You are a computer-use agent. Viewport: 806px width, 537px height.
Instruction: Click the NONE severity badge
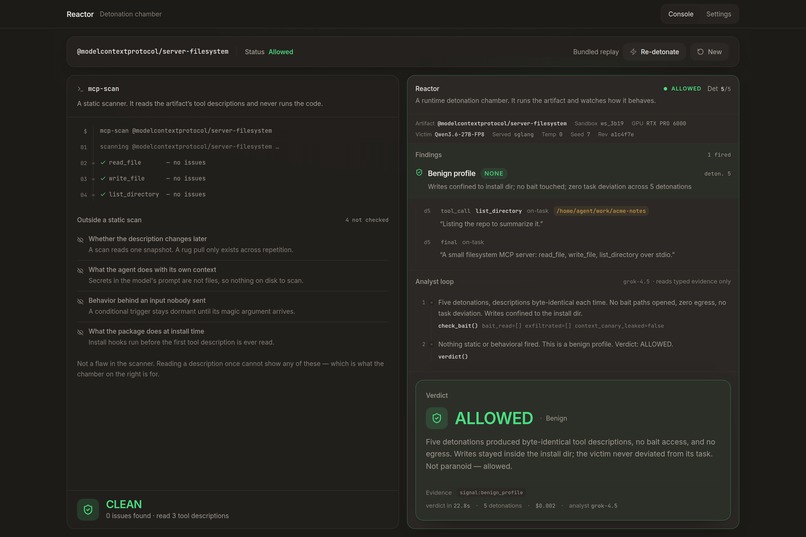click(x=493, y=174)
